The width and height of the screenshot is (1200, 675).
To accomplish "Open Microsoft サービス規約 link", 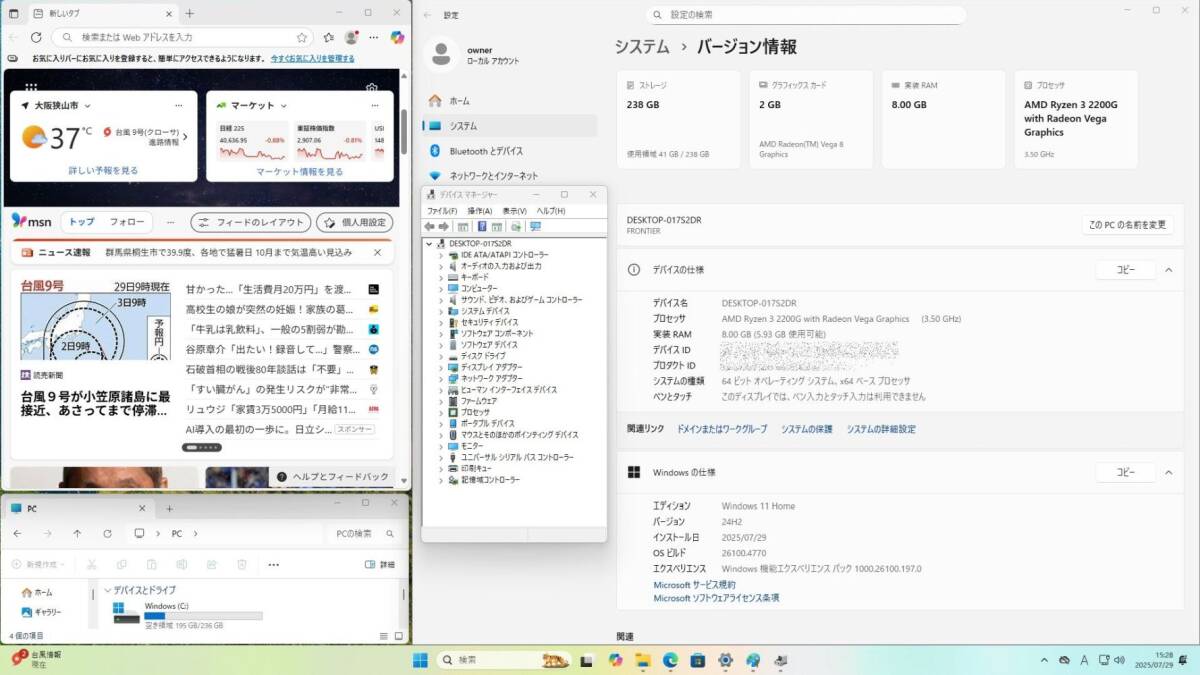I will coord(694,585).
